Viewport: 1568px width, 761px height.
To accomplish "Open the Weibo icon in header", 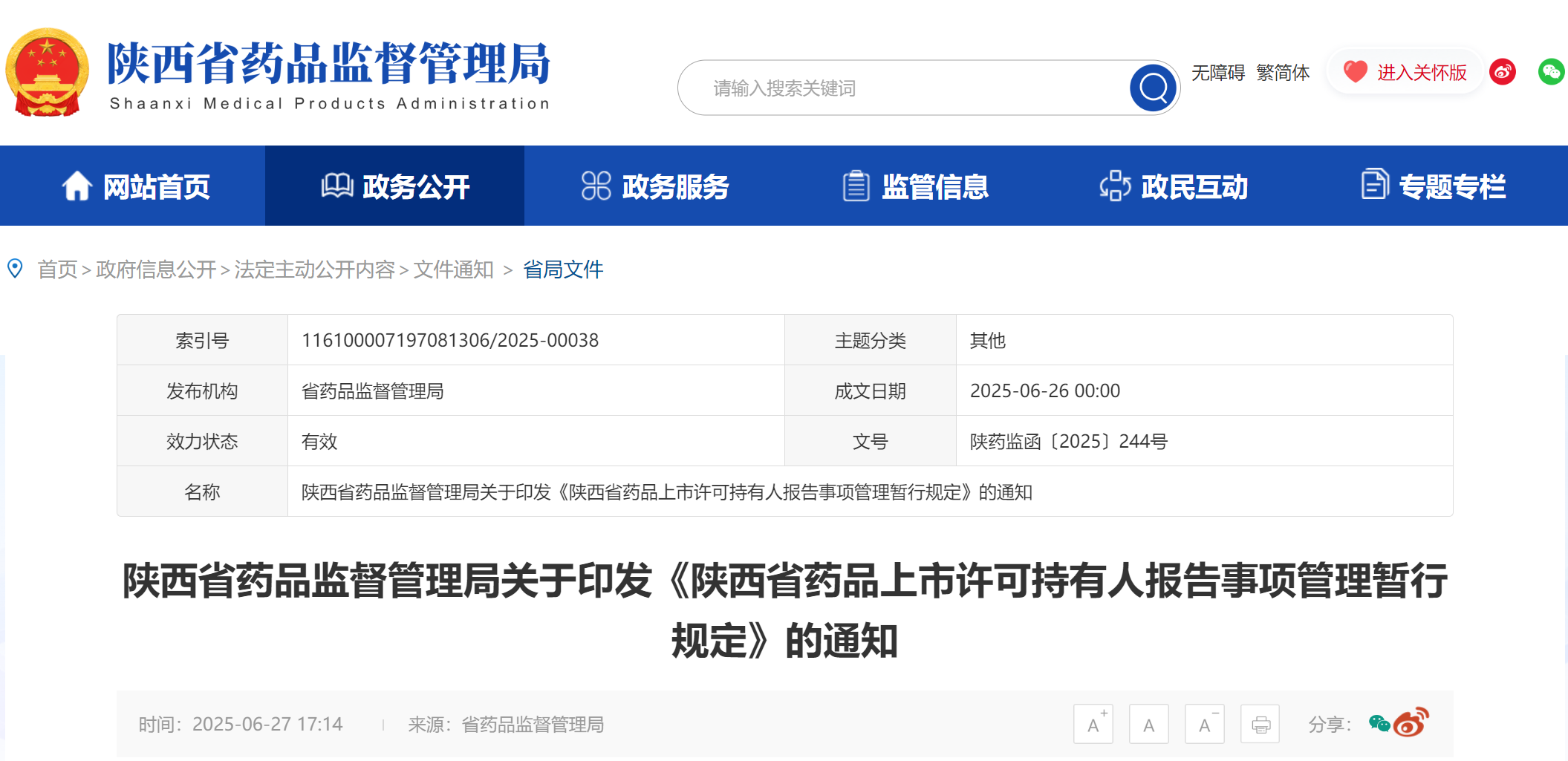I will tap(1503, 72).
